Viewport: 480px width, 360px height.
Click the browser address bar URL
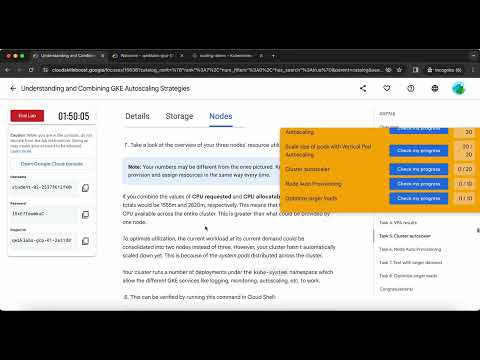pos(217,70)
